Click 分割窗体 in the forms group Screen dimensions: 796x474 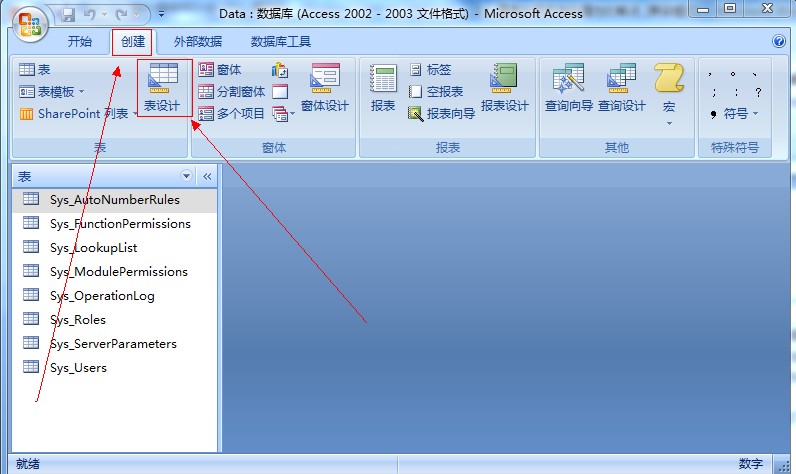pos(231,92)
